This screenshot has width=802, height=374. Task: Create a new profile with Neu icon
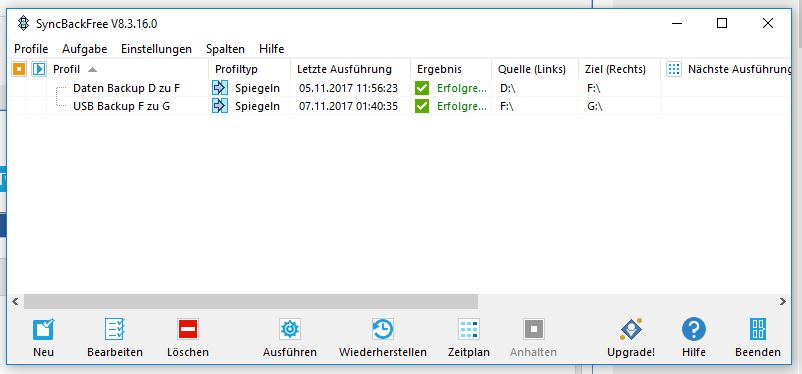[43, 329]
